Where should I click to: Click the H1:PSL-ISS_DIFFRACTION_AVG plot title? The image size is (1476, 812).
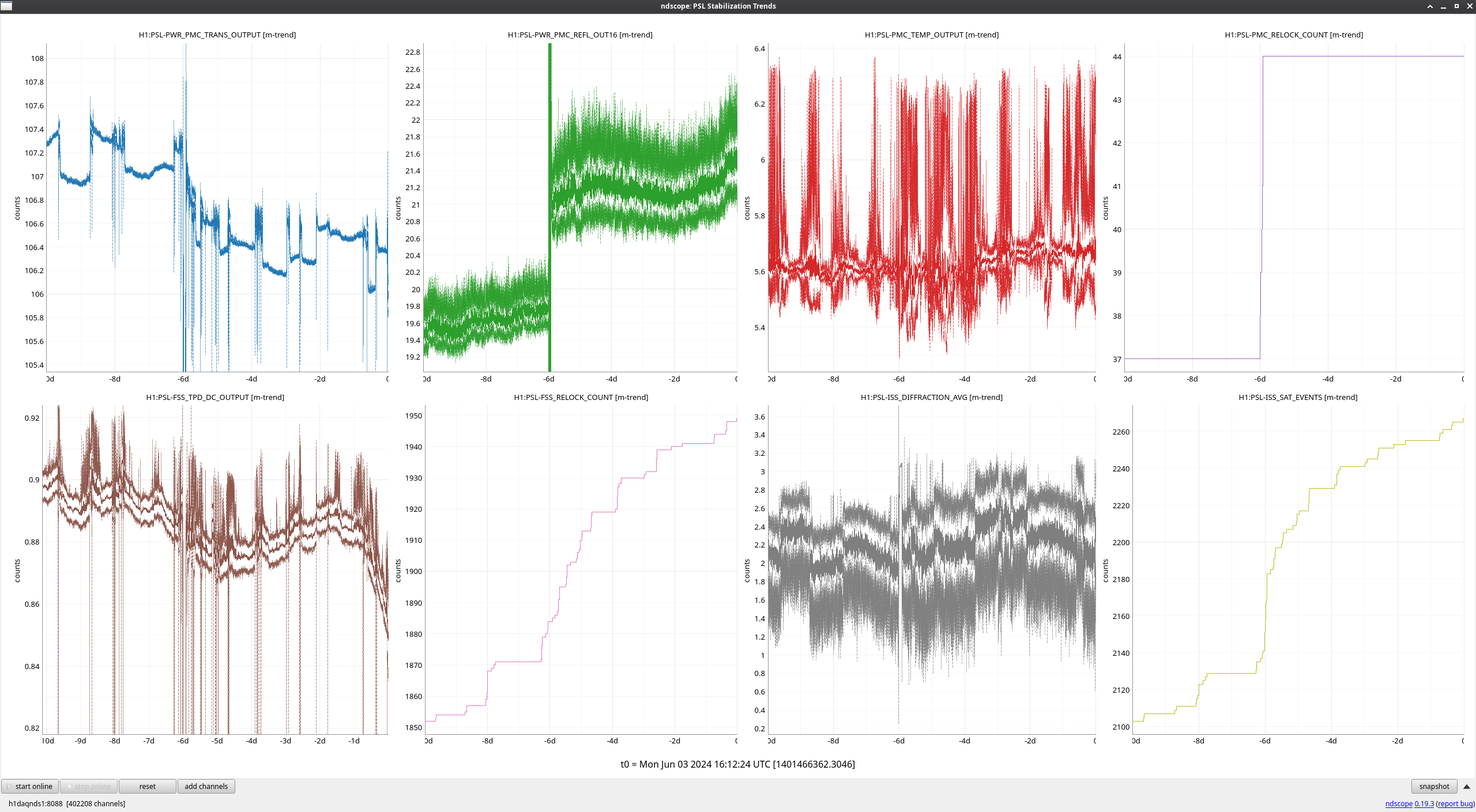point(931,397)
